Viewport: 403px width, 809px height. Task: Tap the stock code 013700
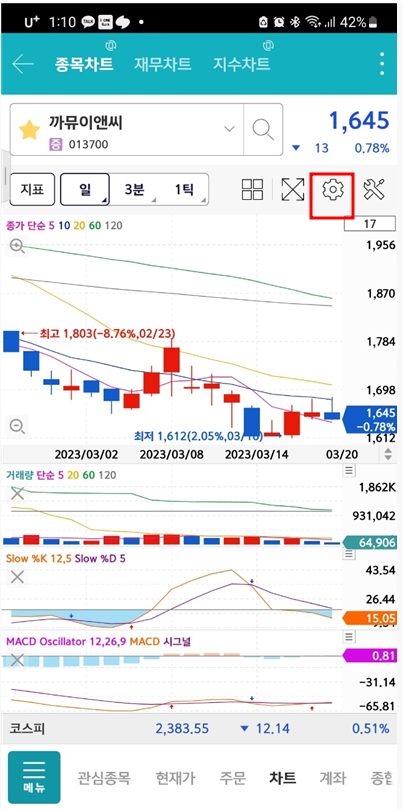point(88,144)
